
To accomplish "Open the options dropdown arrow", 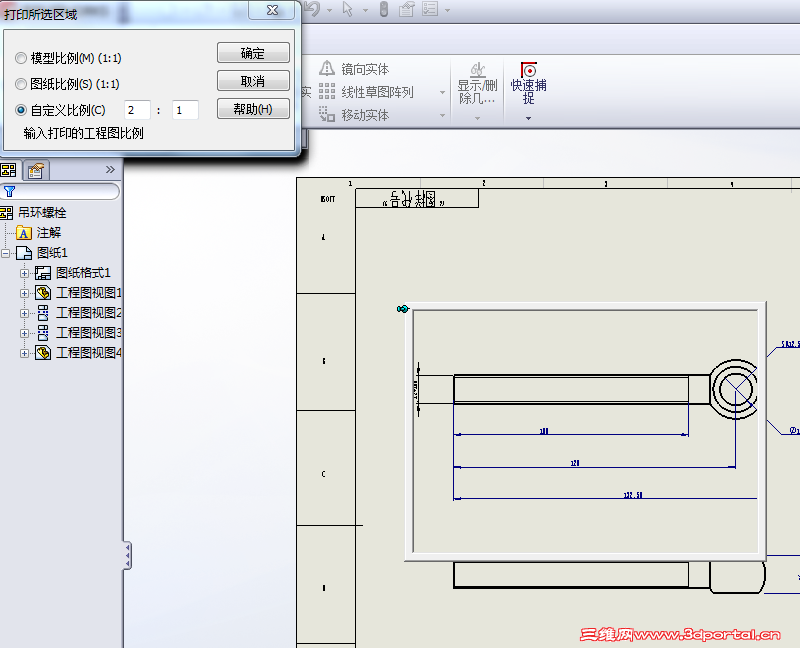I will pyautogui.click(x=447, y=10).
